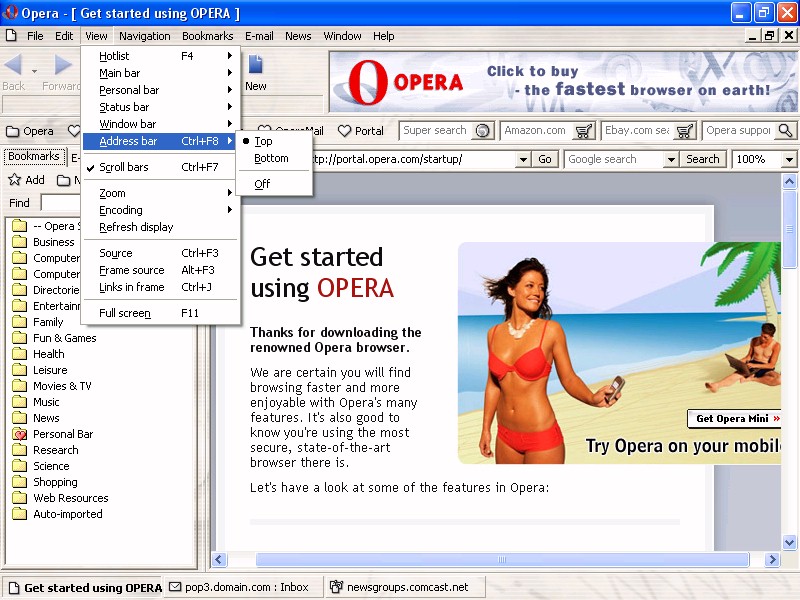Click the Opera folder in personal bar

[x=30, y=131]
